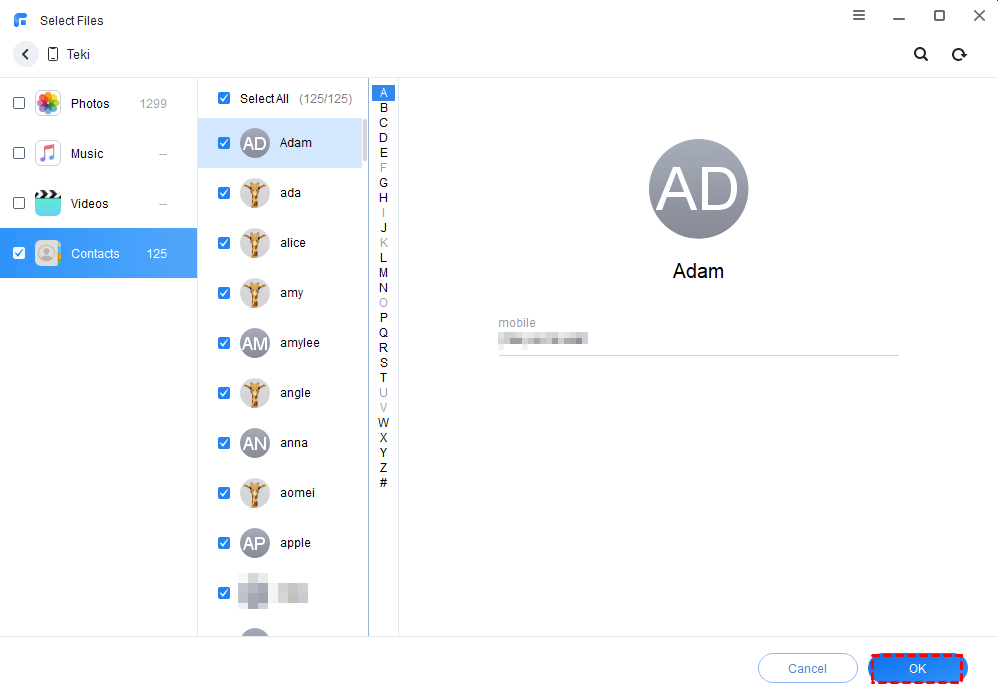
Task: Select the # entry in alphabet index
Action: coord(383,483)
